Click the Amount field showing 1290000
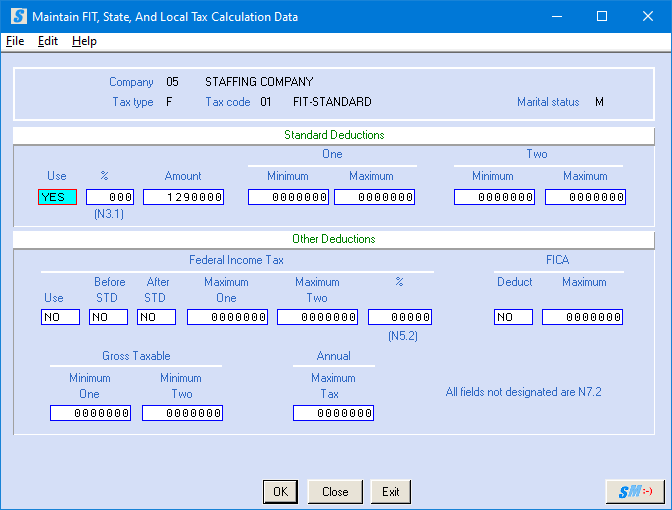 (183, 197)
